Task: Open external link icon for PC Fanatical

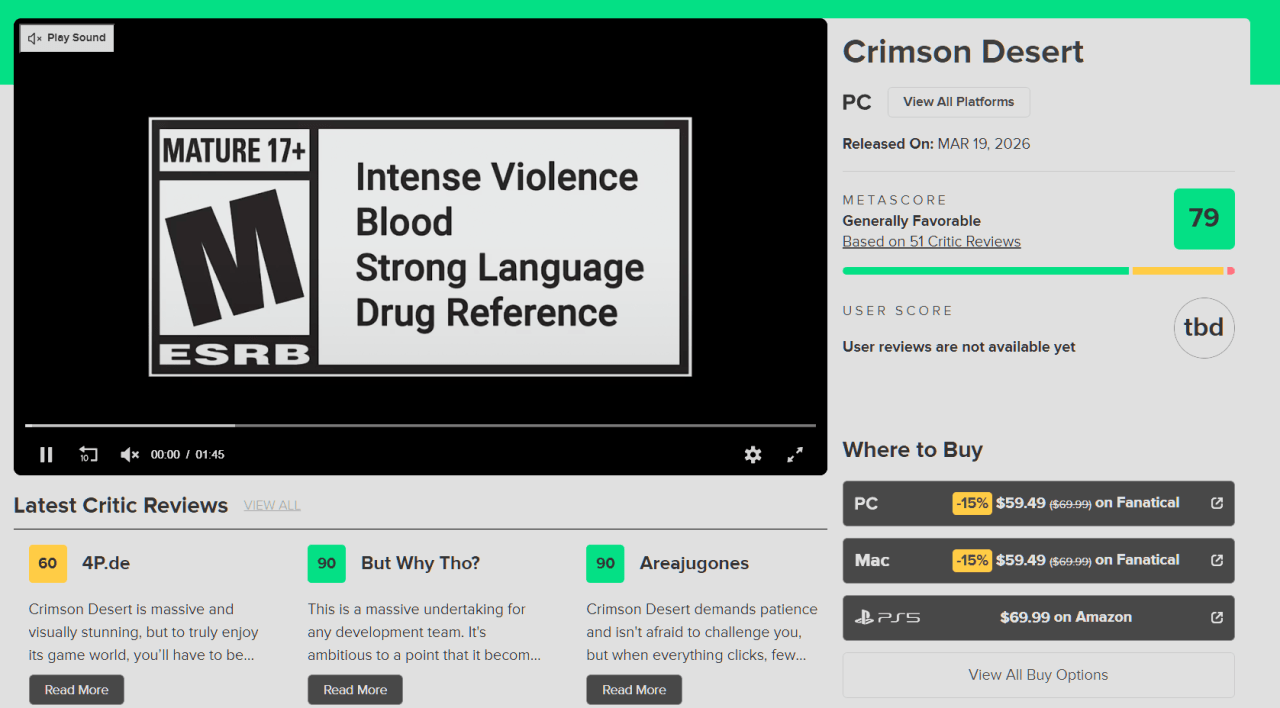Action: (x=1217, y=504)
